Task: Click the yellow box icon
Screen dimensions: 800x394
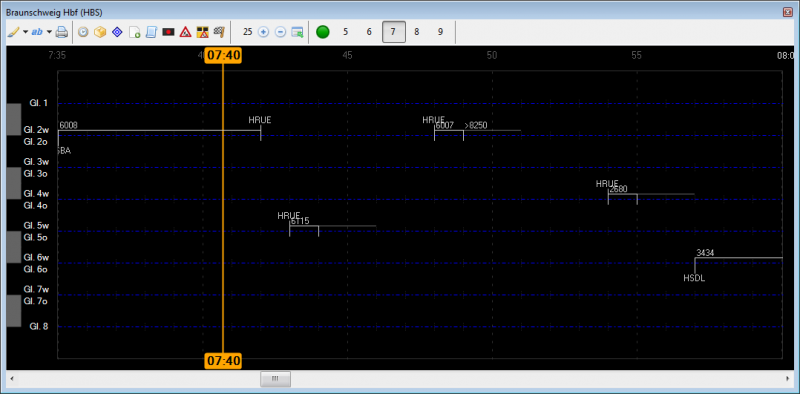Action: [x=100, y=32]
